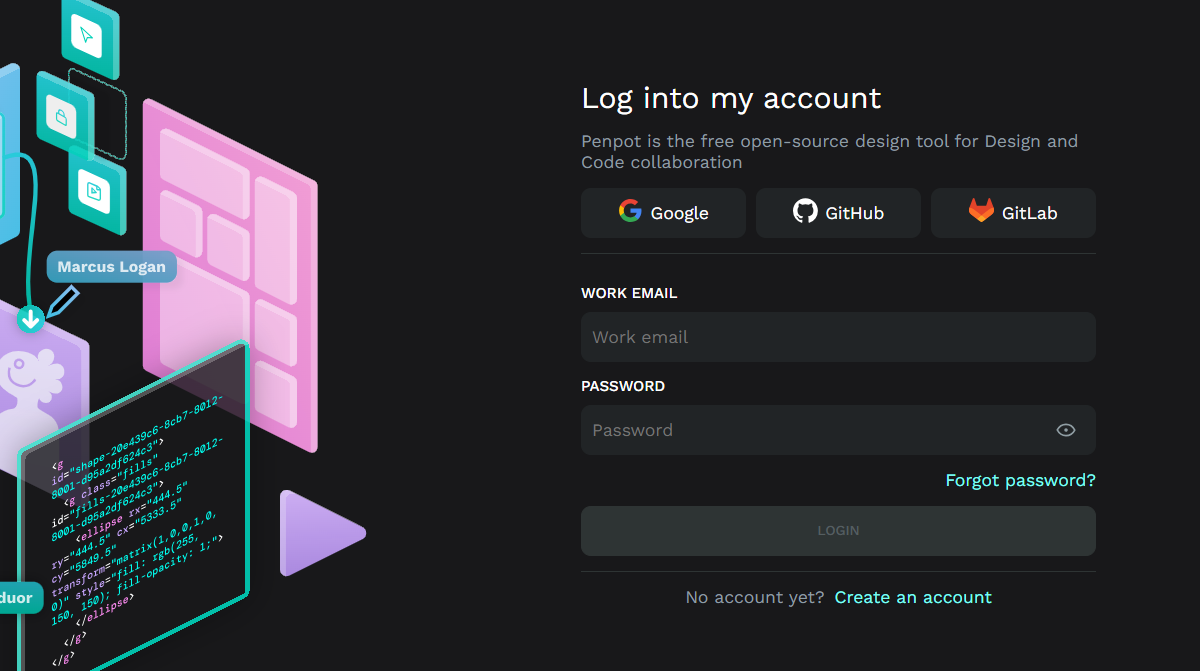This screenshot has width=1200, height=671.
Task: Click the Work email input field
Action: [x=838, y=337]
